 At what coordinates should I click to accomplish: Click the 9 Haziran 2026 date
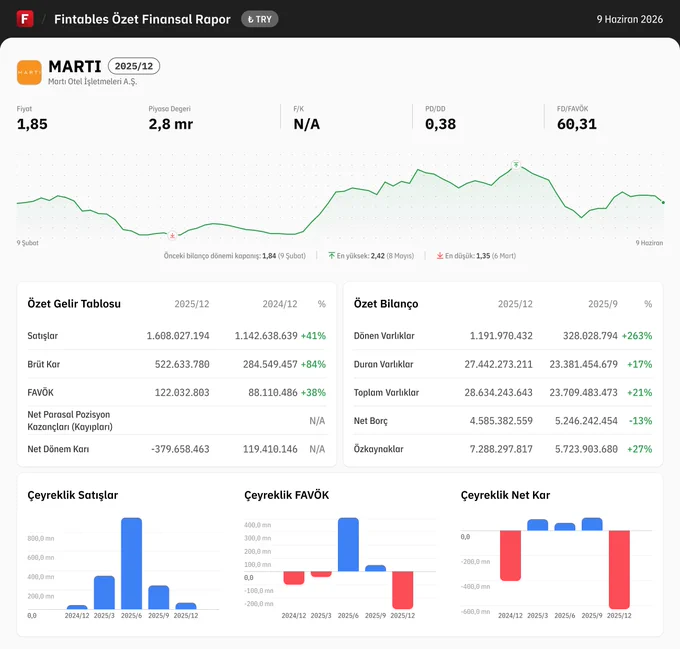[x=629, y=19]
